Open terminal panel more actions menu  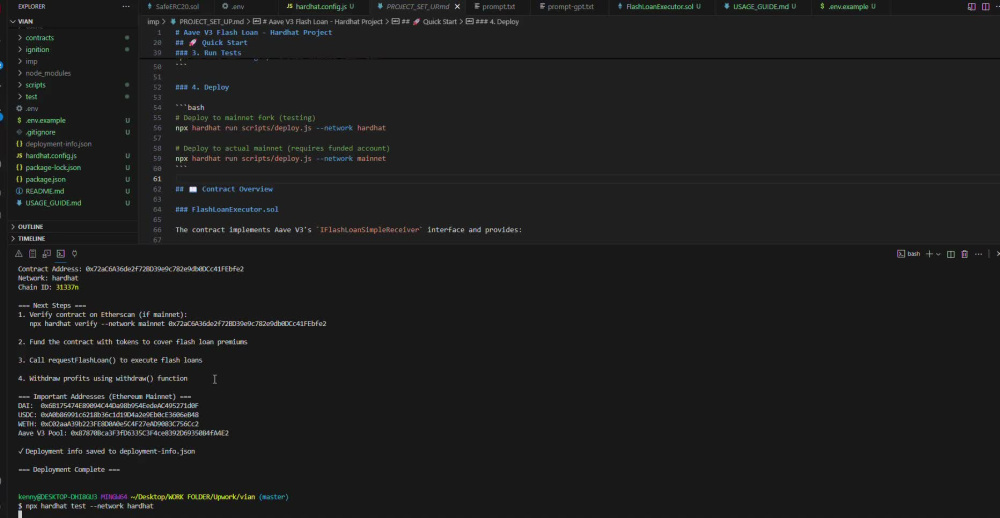[x=979, y=254]
